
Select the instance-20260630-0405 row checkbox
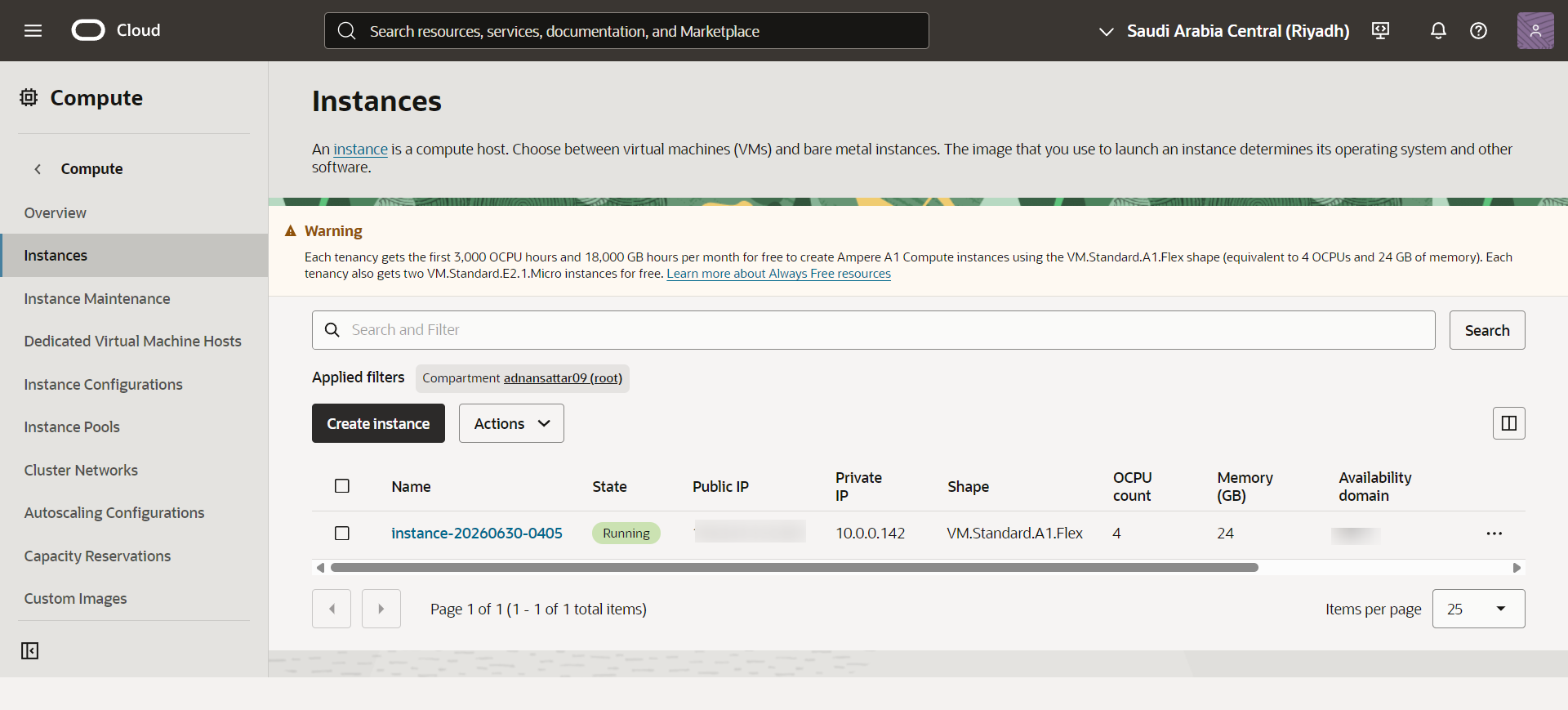[x=342, y=534]
